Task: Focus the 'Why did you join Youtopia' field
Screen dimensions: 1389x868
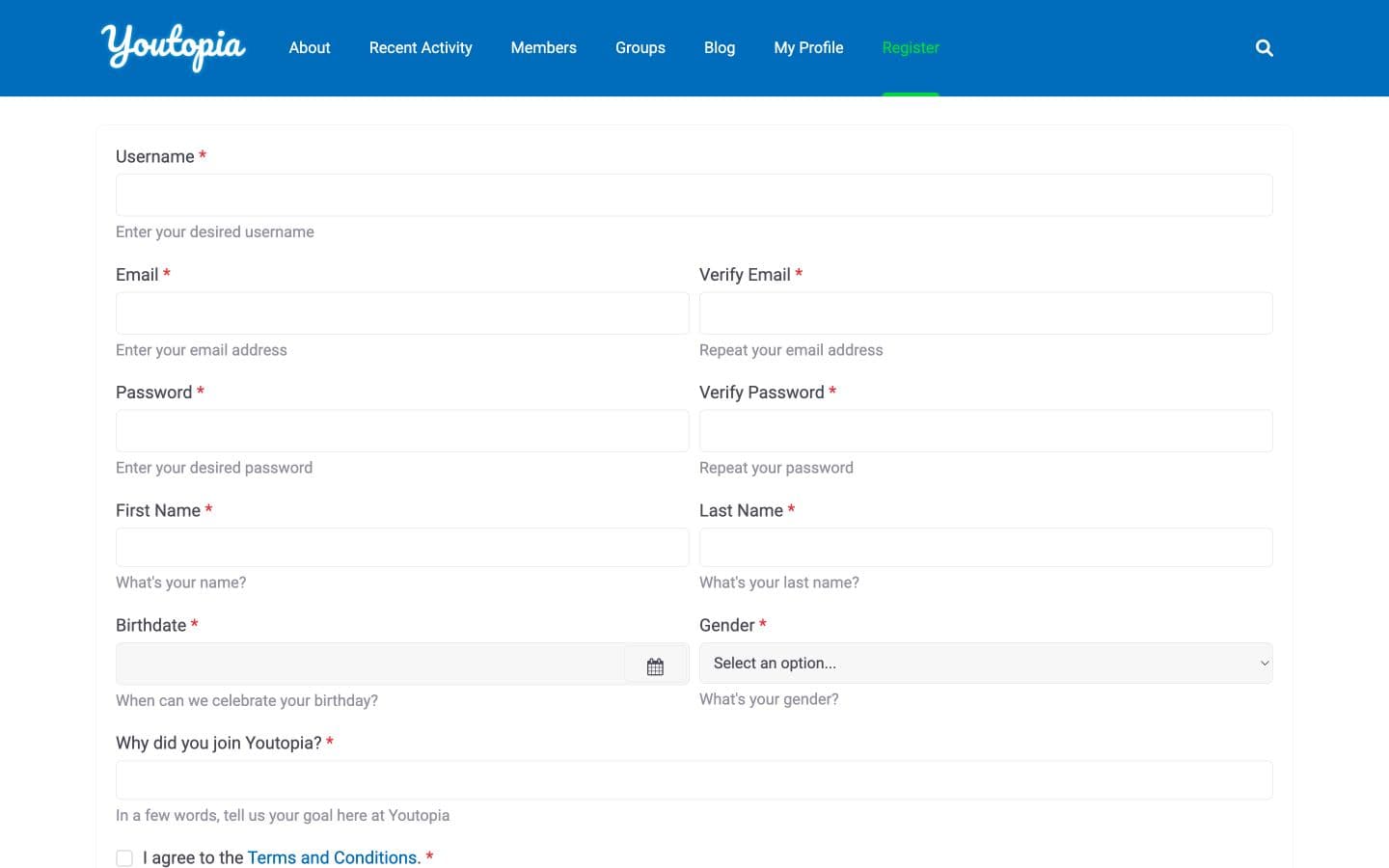Action: 694,780
